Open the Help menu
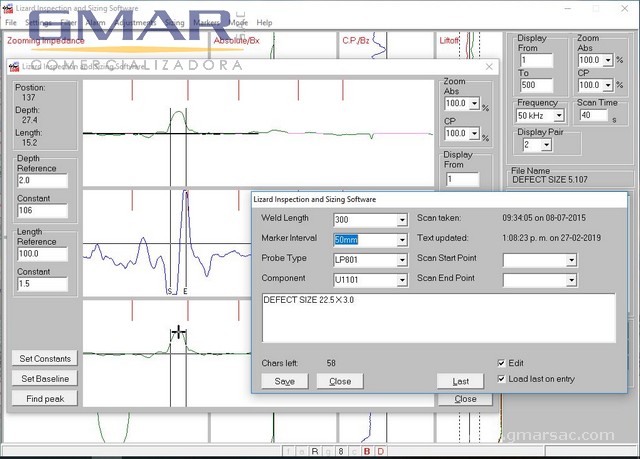Viewport: 640px width, 459px height. pyautogui.click(x=264, y=22)
